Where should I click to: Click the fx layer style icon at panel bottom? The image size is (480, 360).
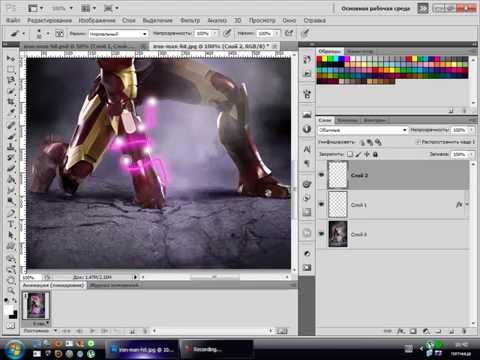pos(400,331)
